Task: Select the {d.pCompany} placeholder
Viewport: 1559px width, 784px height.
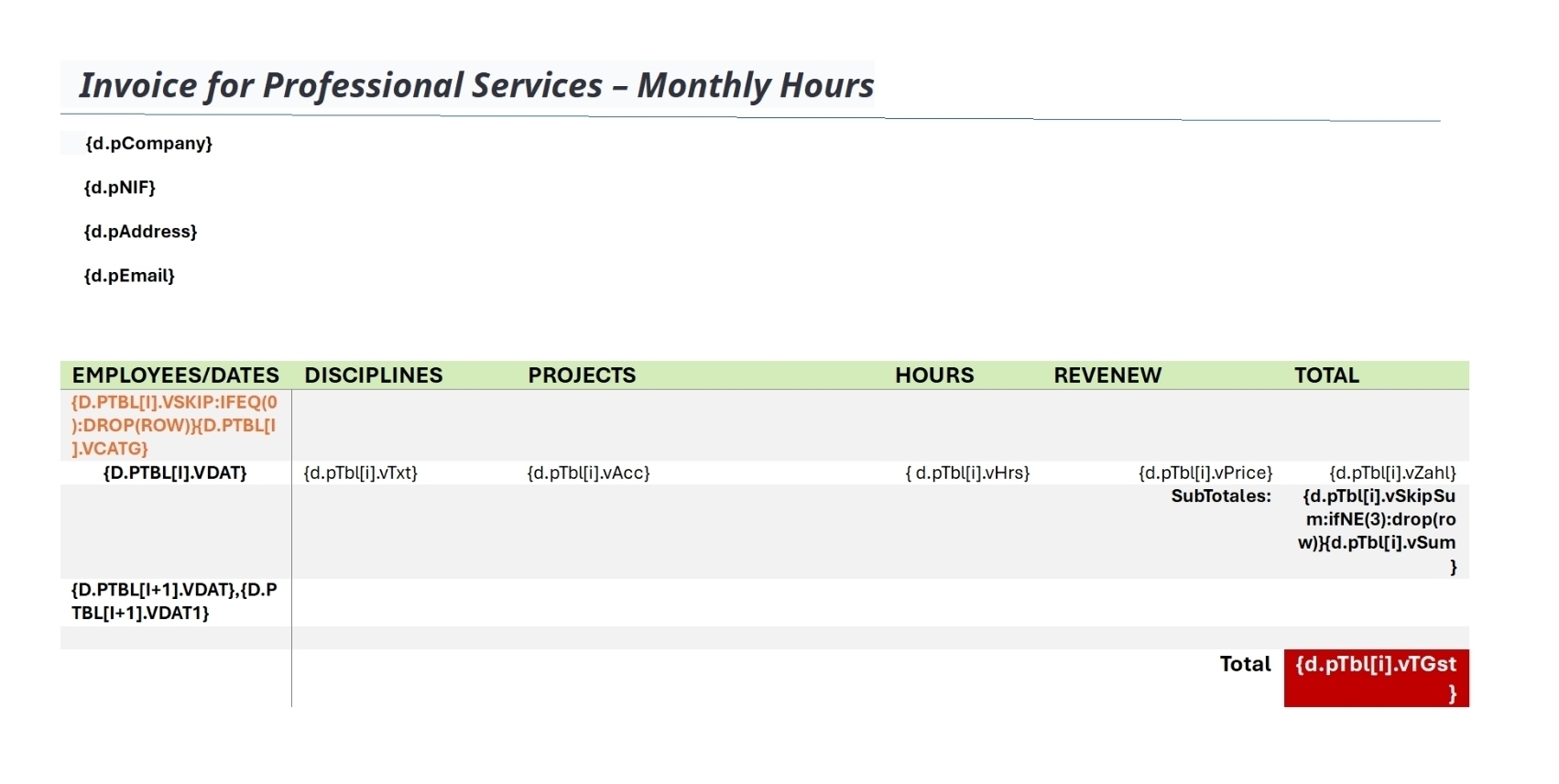Action: 148,143
